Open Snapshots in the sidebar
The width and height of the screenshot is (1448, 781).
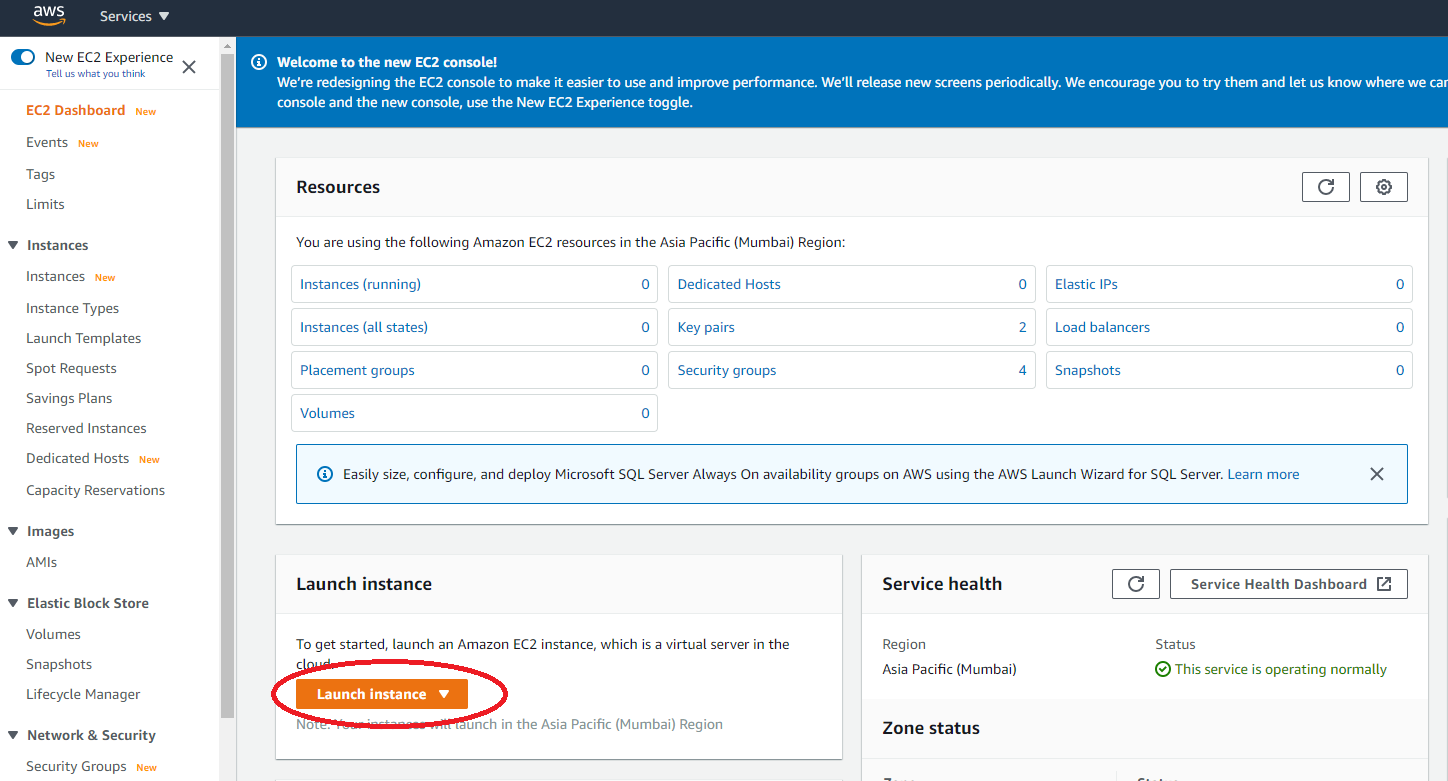[59, 664]
